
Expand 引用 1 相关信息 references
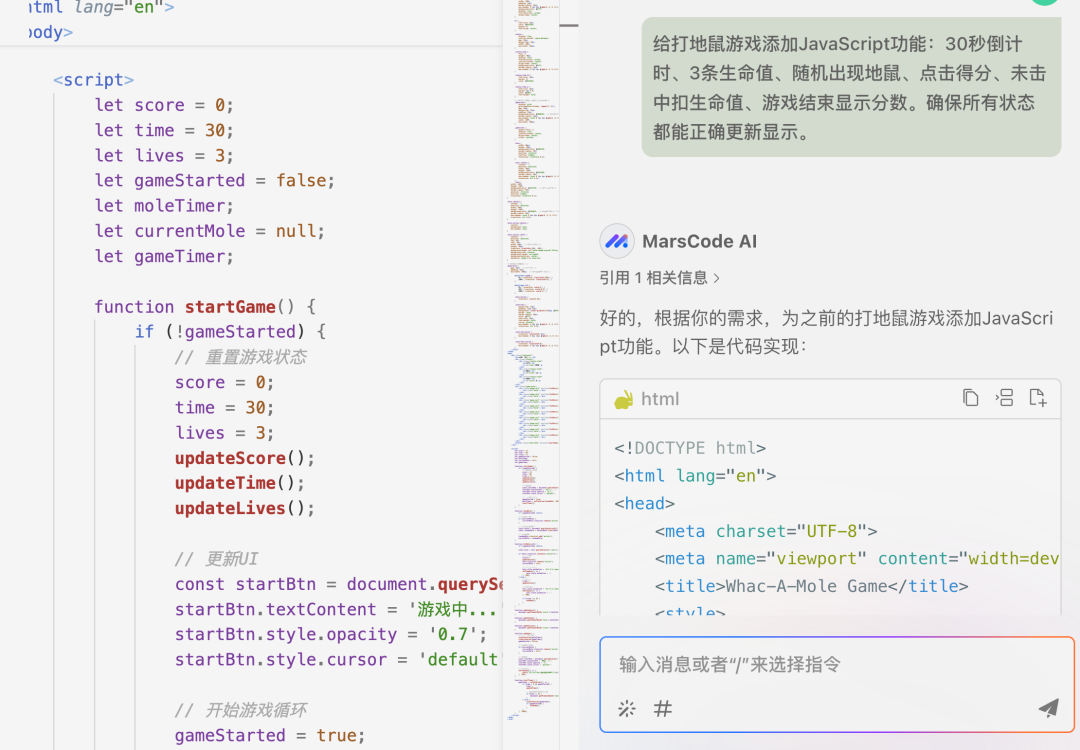[659, 278]
